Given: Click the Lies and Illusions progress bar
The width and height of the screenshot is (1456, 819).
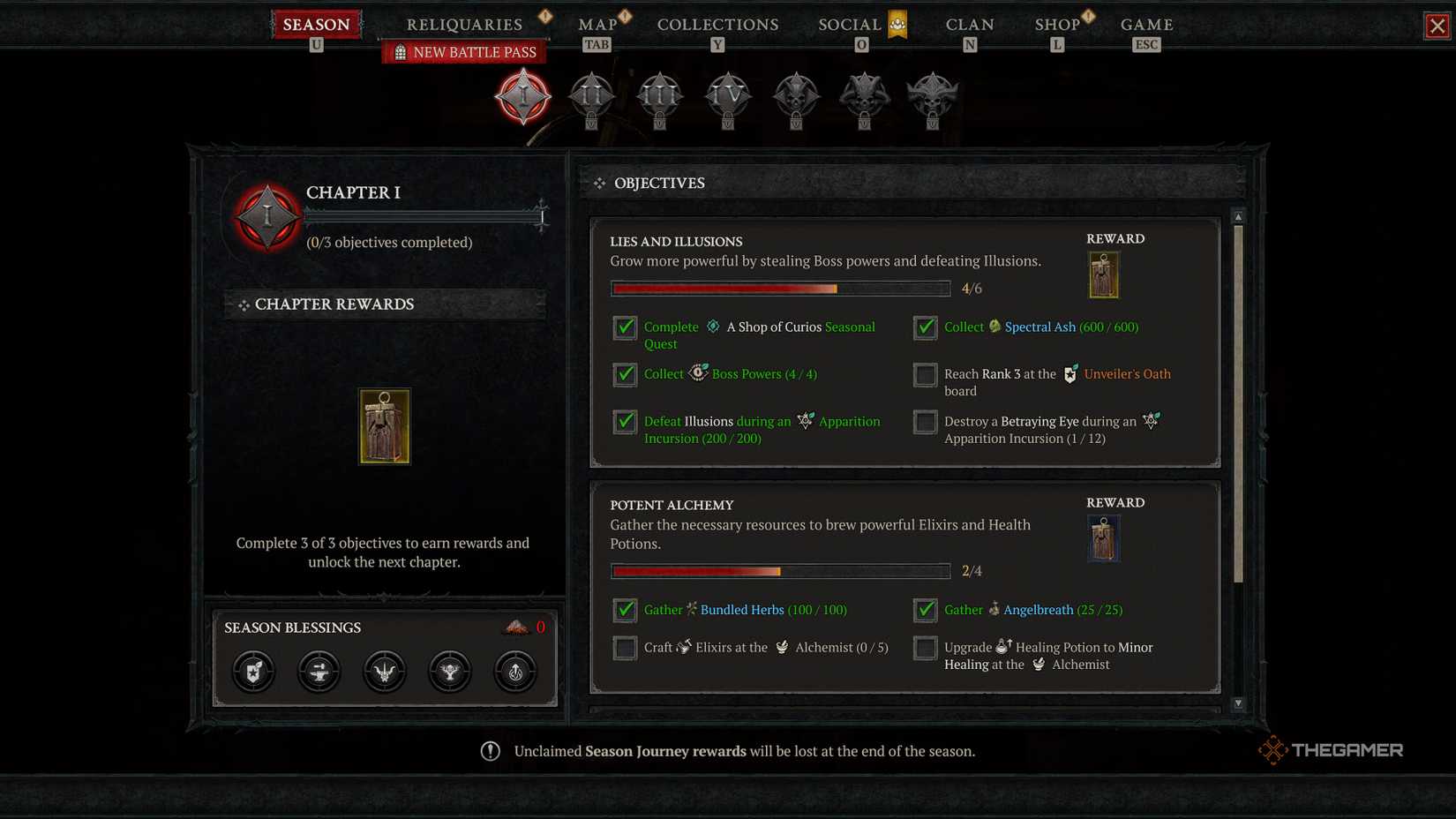Looking at the screenshot, I should pyautogui.click(x=780, y=289).
